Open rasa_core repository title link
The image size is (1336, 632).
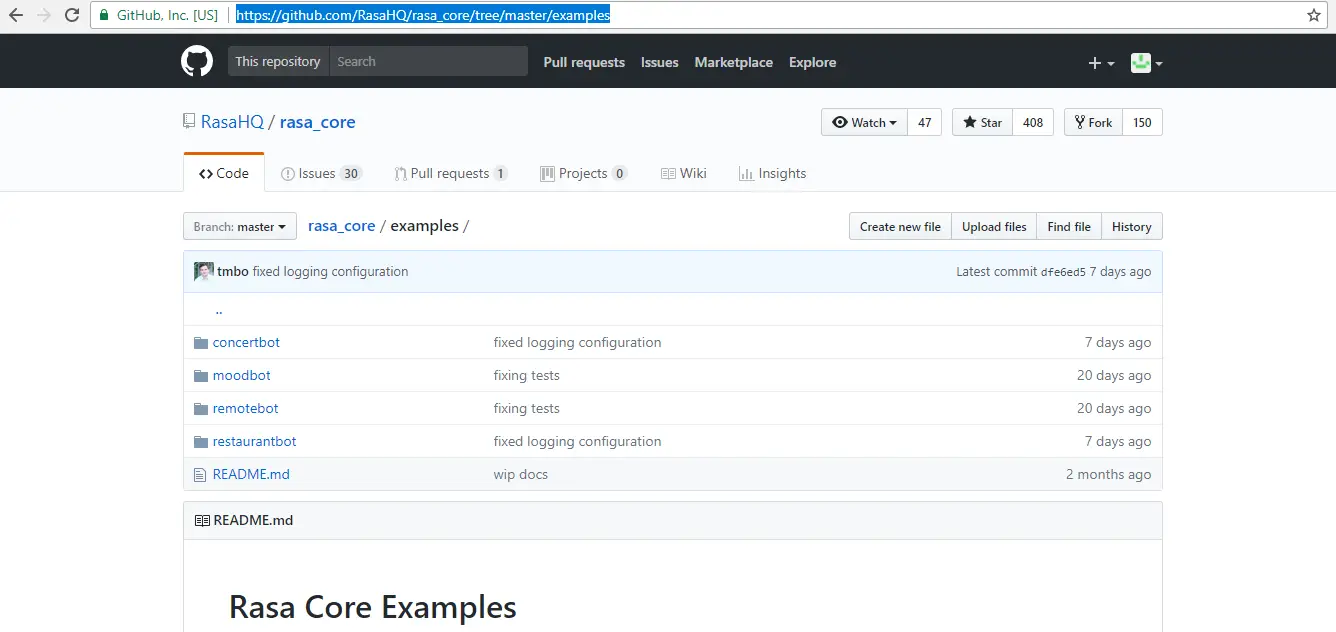(x=318, y=122)
